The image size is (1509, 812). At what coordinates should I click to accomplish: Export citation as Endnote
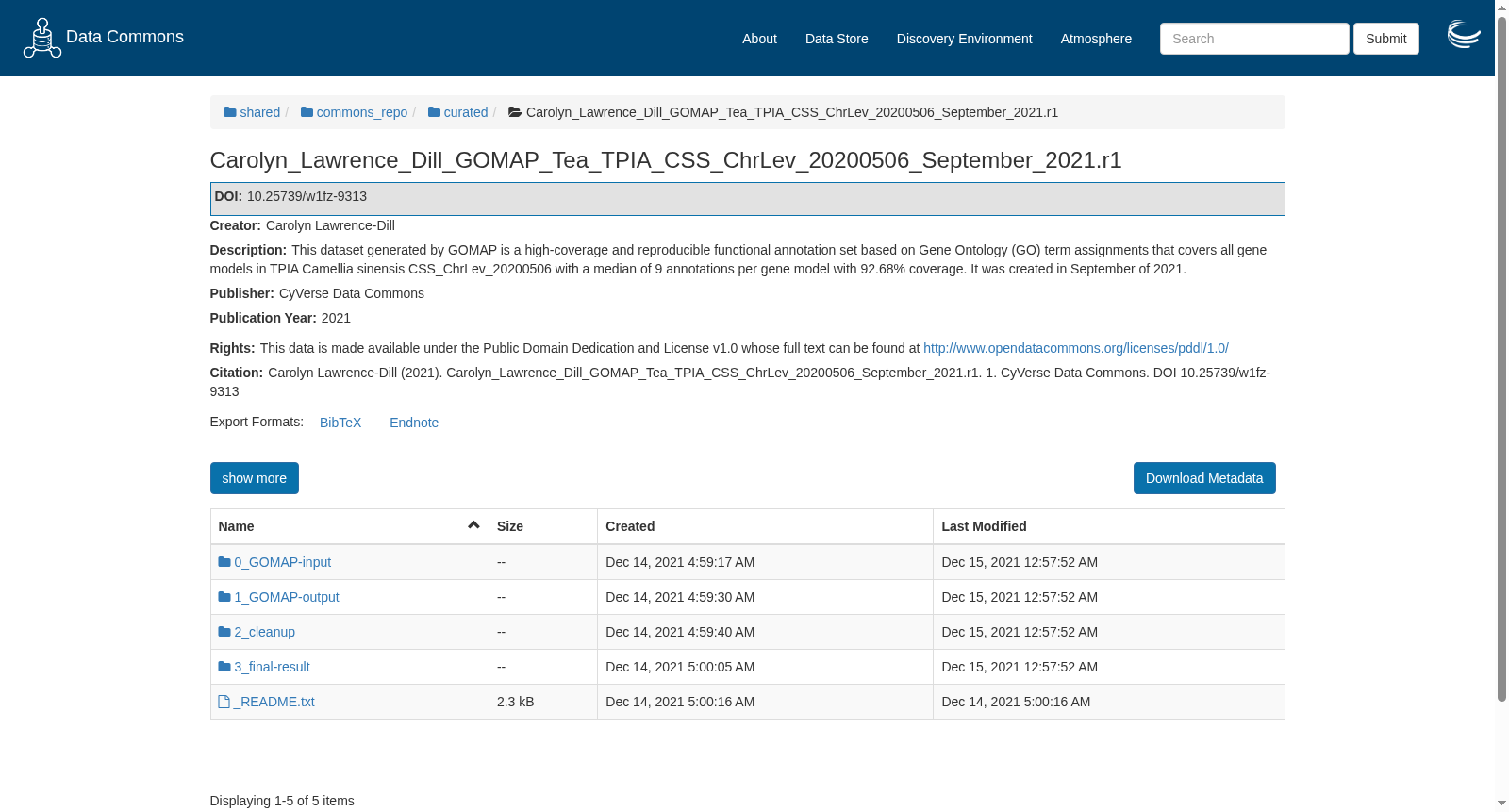click(414, 423)
